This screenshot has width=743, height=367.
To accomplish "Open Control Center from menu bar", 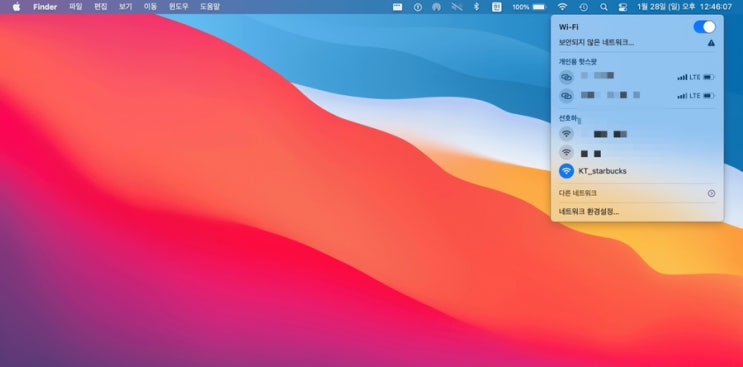I will coord(623,7).
